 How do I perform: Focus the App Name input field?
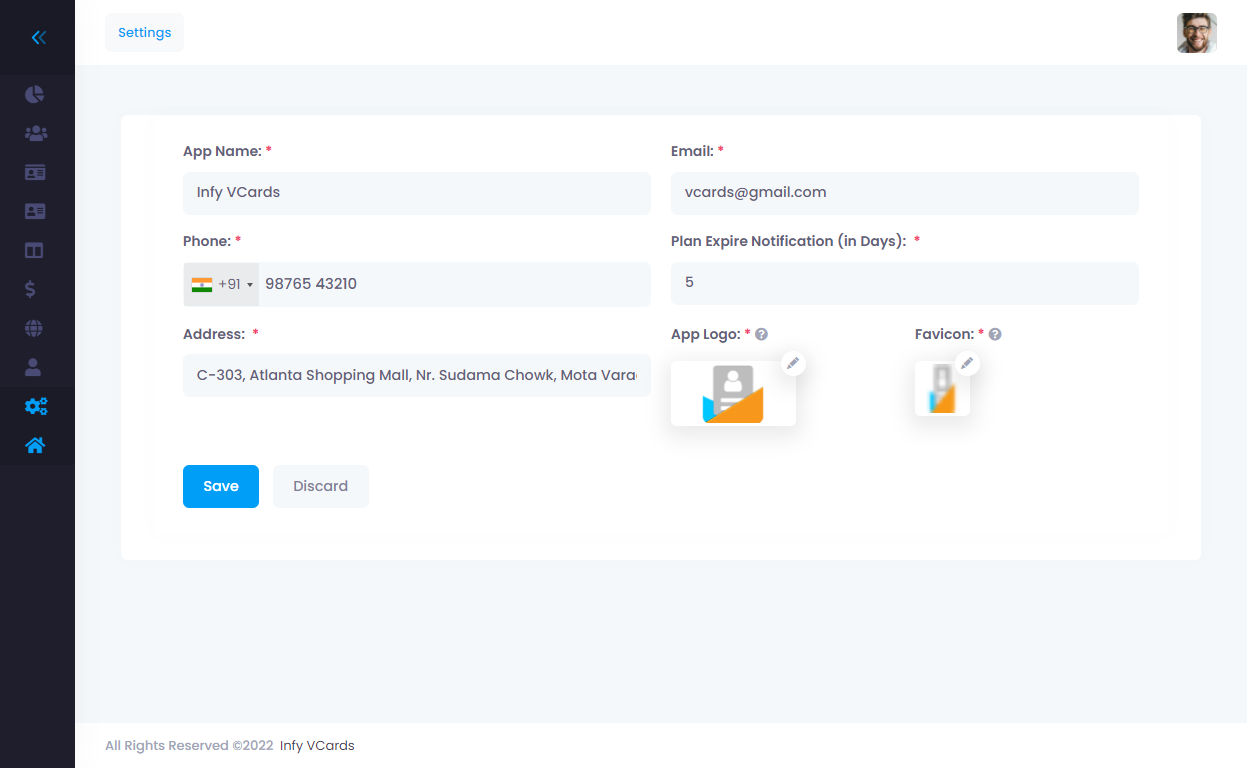[416, 193]
